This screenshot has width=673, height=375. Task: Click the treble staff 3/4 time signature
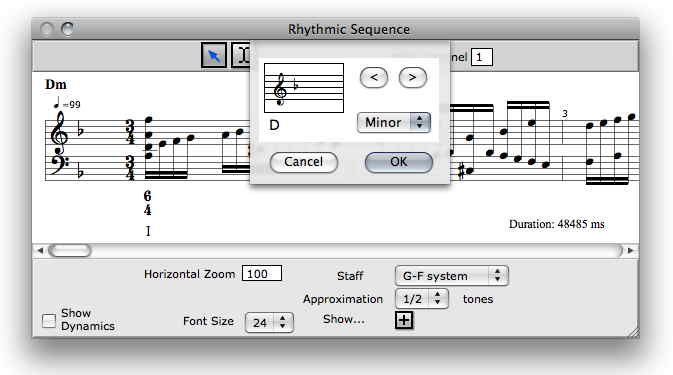(130, 132)
